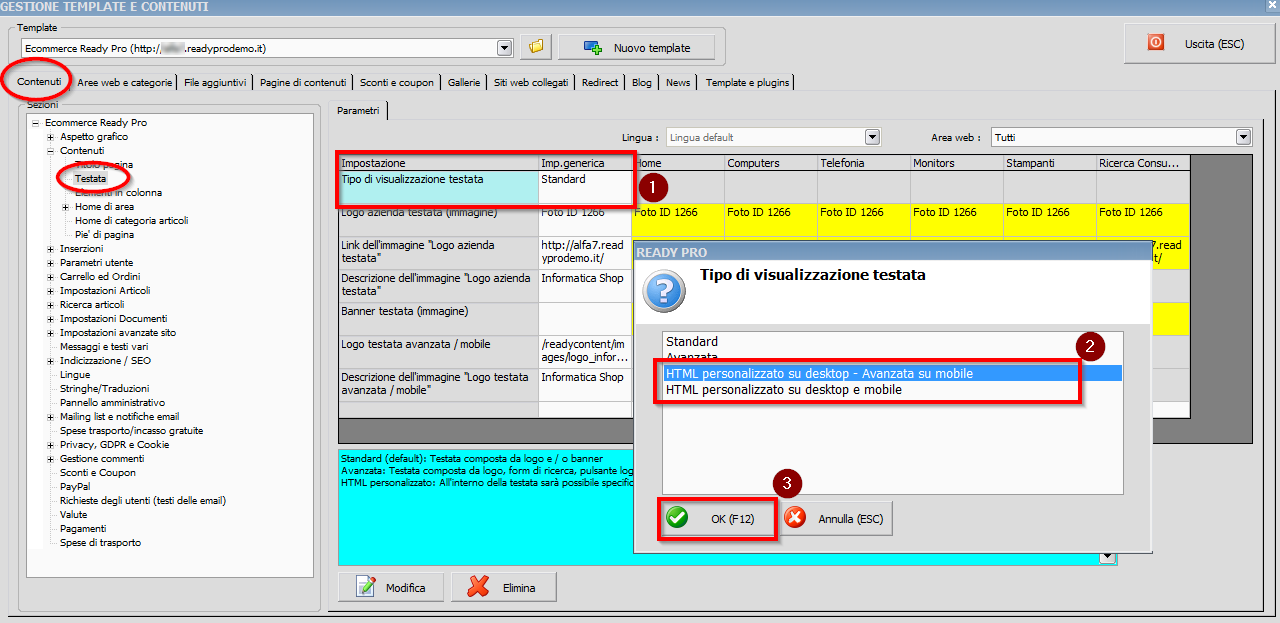Click the Uscita (ESC) exit button
Viewport: 1280px width, 623px height.
tap(1199, 43)
